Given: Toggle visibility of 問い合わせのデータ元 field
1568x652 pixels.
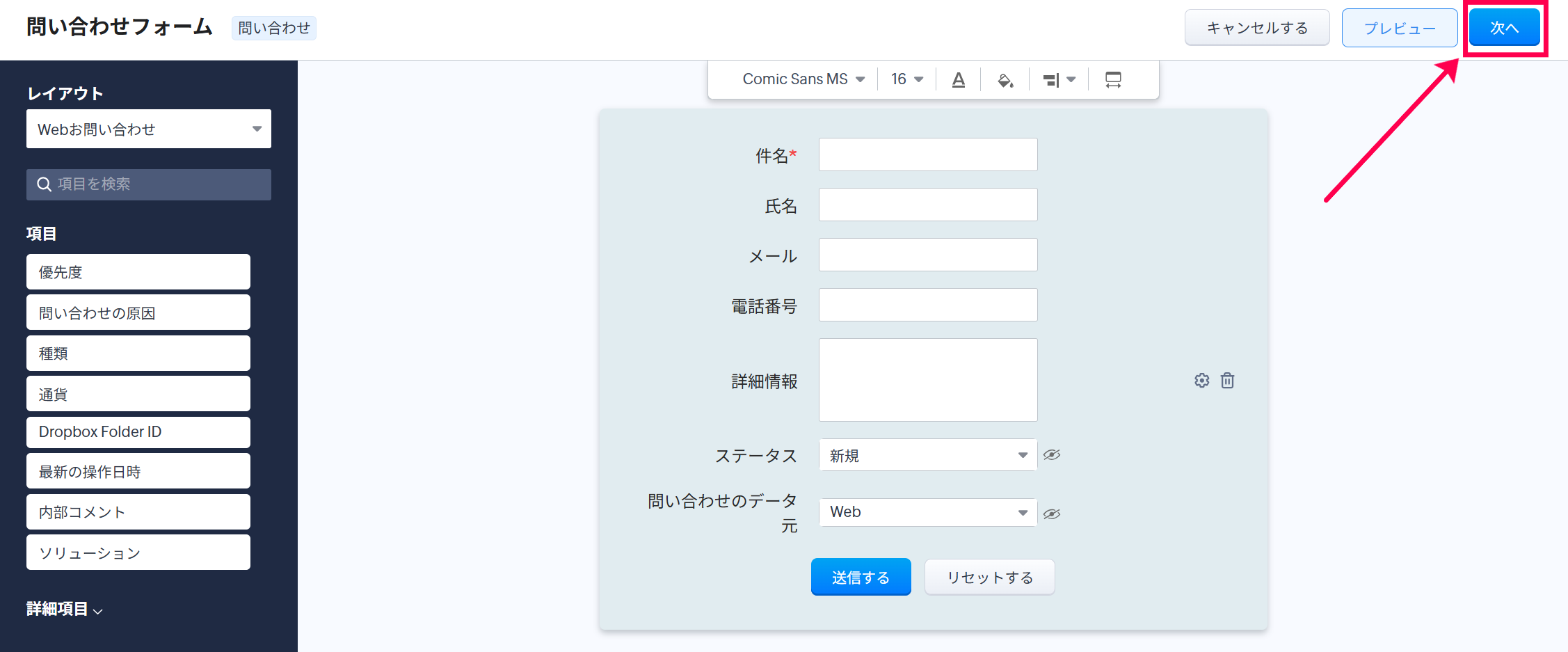Looking at the screenshot, I should (1052, 514).
